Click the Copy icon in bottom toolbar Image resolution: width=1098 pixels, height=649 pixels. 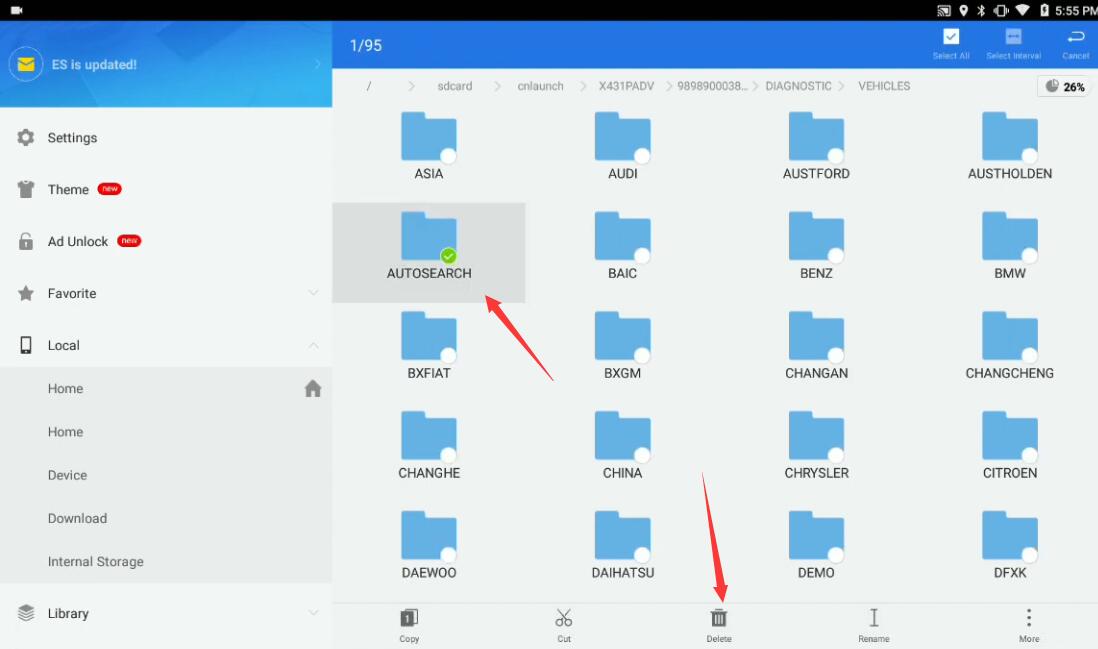tap(409, 624)
